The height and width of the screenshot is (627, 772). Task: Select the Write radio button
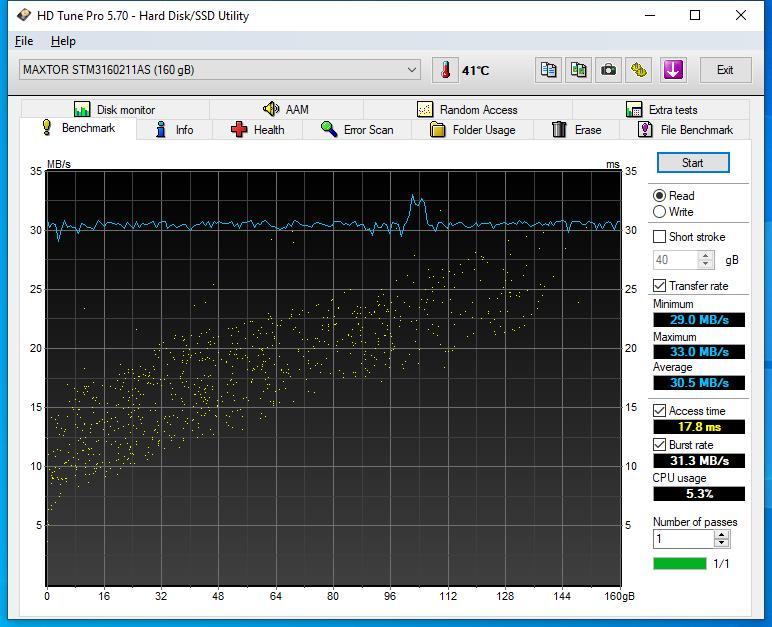(659, 212)
